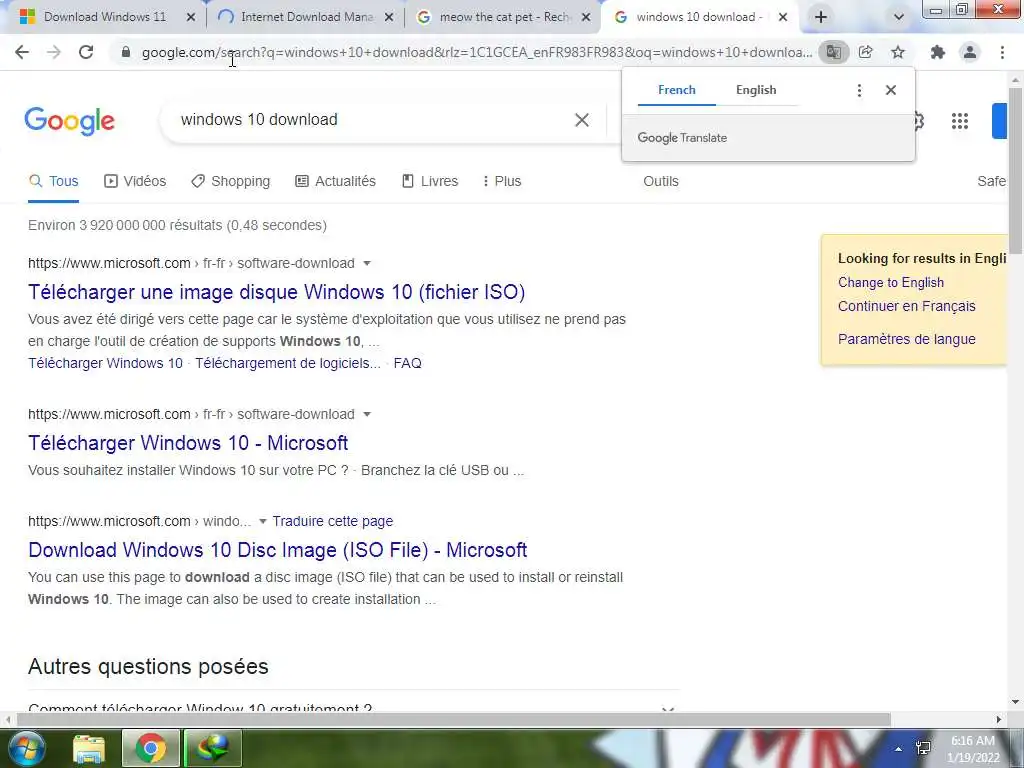Open the FAQ sitelink
The image size is (1024, 768).
[408, 363]
